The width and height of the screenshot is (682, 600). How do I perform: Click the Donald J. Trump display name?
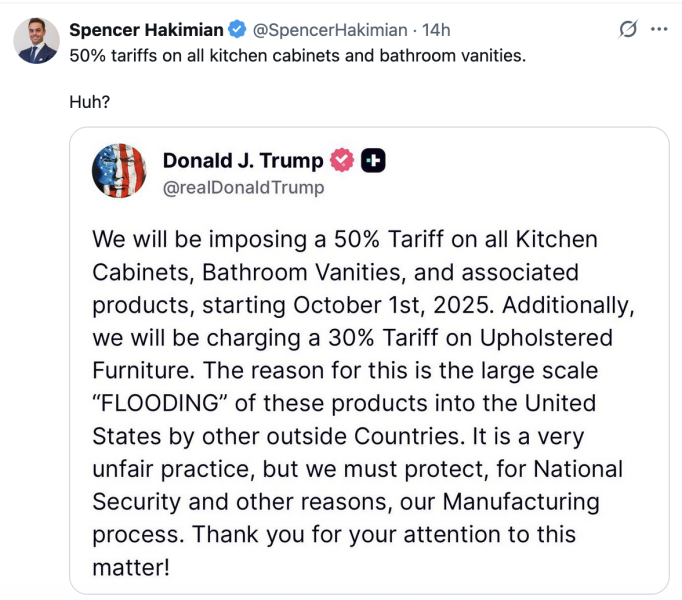(x=243, y=160)
